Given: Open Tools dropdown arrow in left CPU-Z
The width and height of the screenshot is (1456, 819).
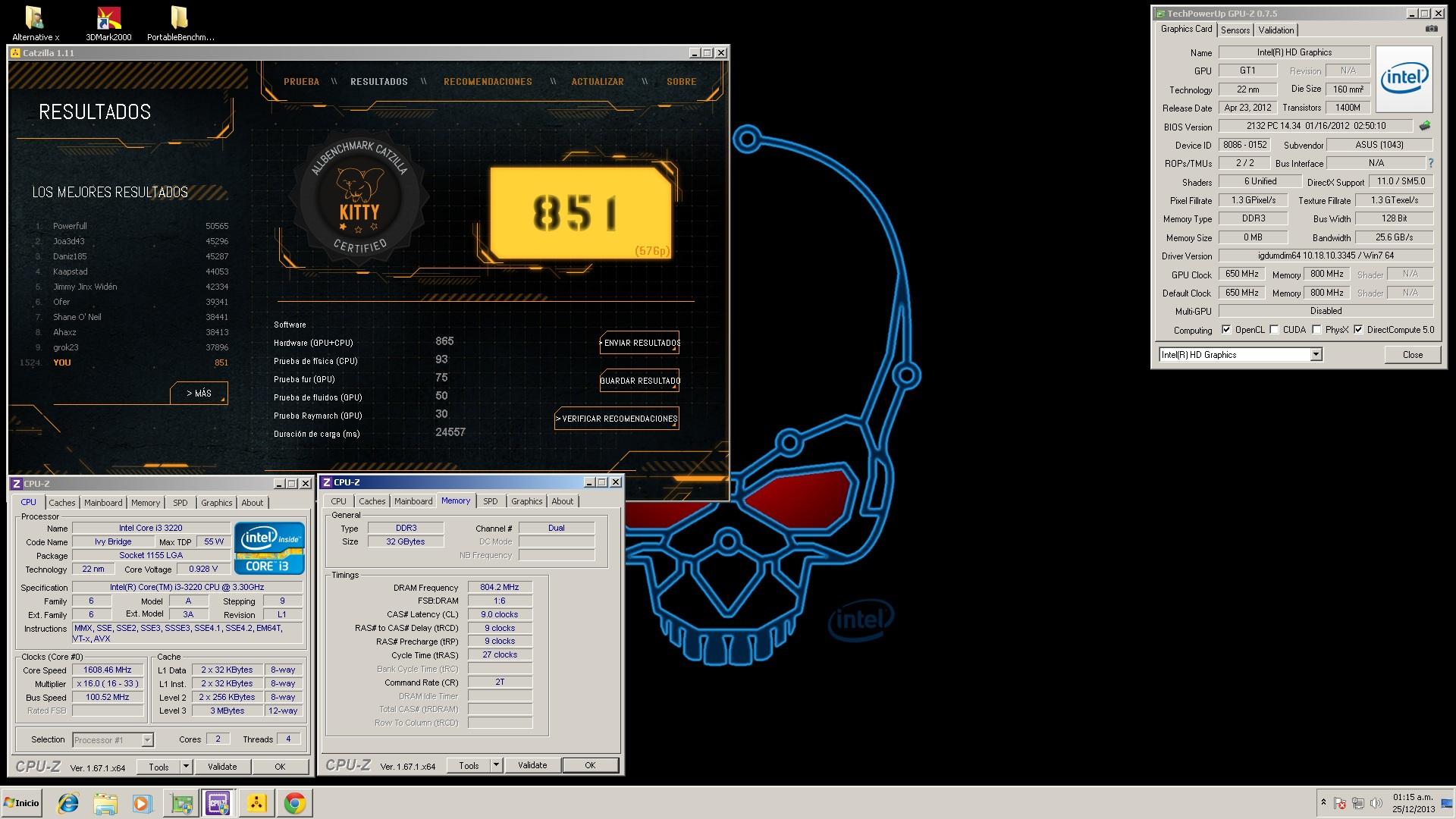Looking at the screenshot, I should coord(186,767).
